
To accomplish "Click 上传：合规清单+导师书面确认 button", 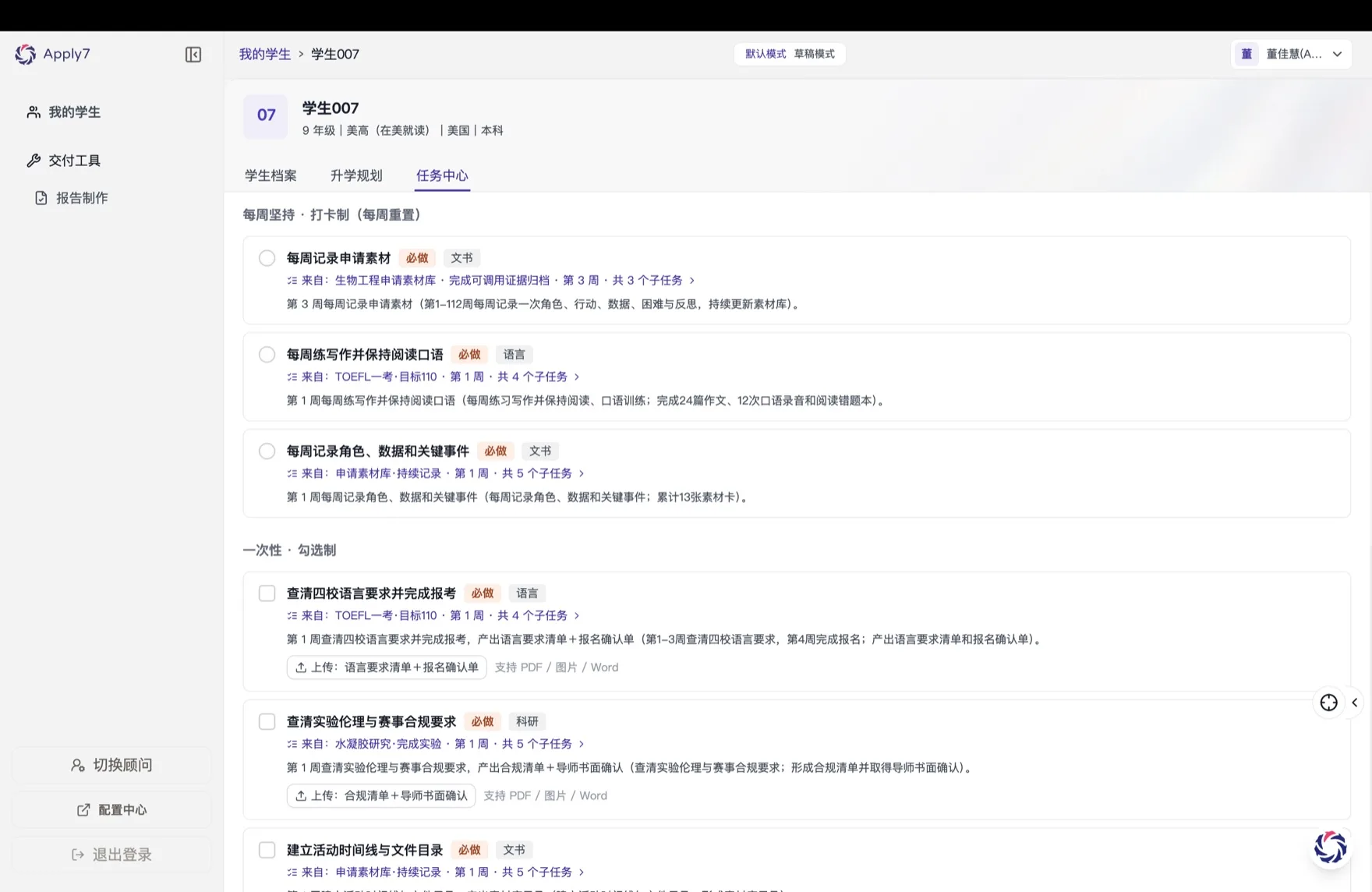I will point(381,796).
